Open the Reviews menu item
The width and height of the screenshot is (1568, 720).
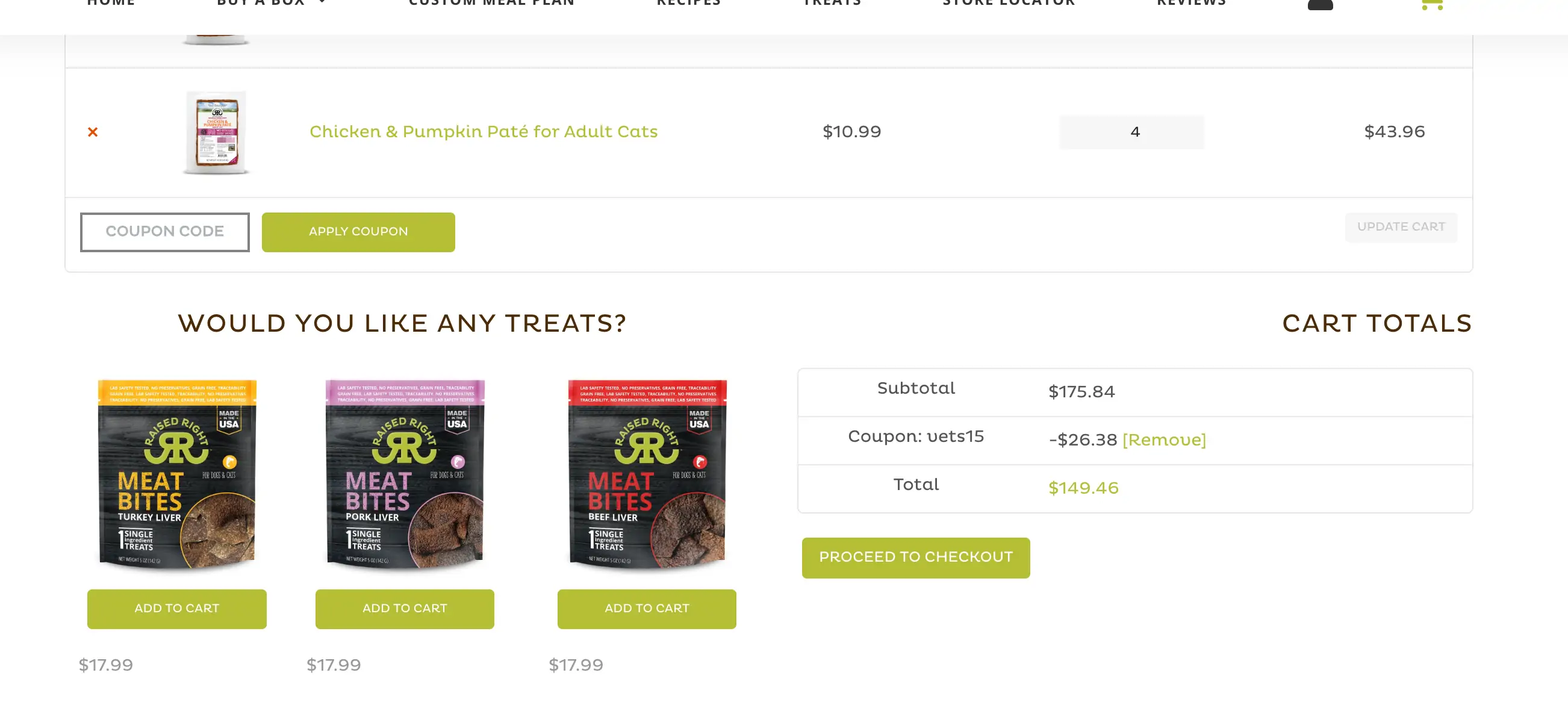(x=1191, y=3)
